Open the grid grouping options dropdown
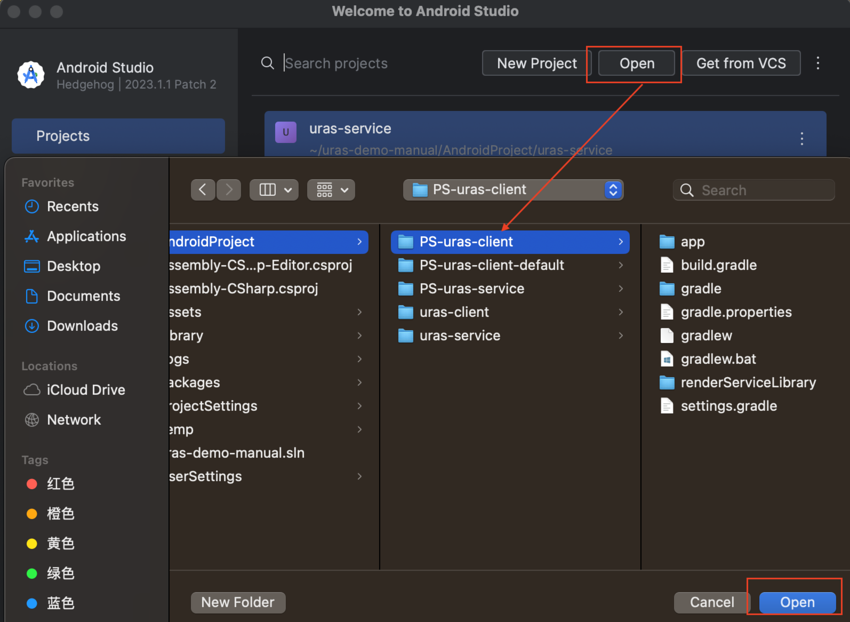Viewport: 850px width, 622px height. coord(332,190)
